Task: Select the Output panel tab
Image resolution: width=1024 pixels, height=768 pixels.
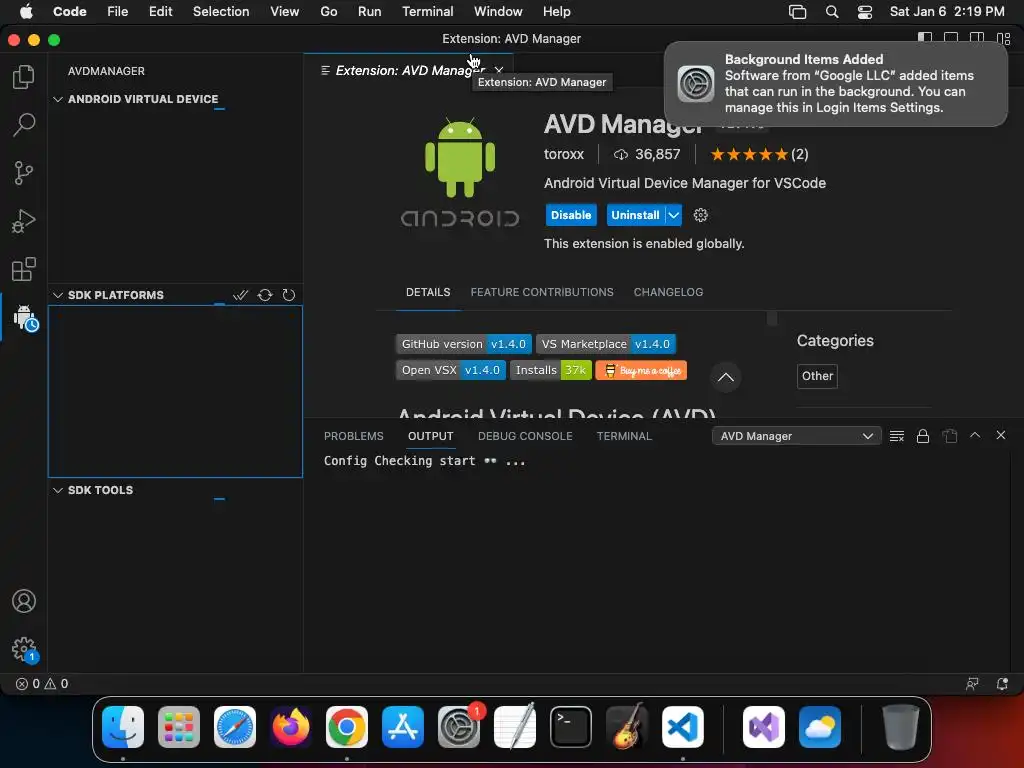Action: (x=430, y=436)
